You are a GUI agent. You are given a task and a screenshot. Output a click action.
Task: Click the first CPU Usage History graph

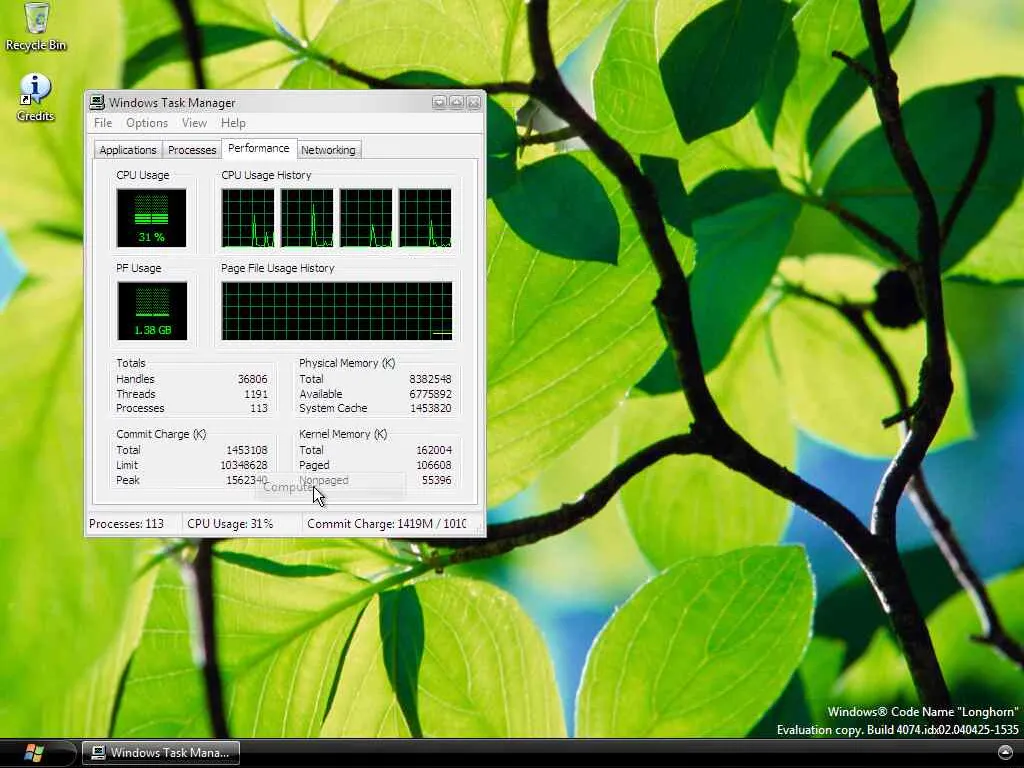pos(248,218)
